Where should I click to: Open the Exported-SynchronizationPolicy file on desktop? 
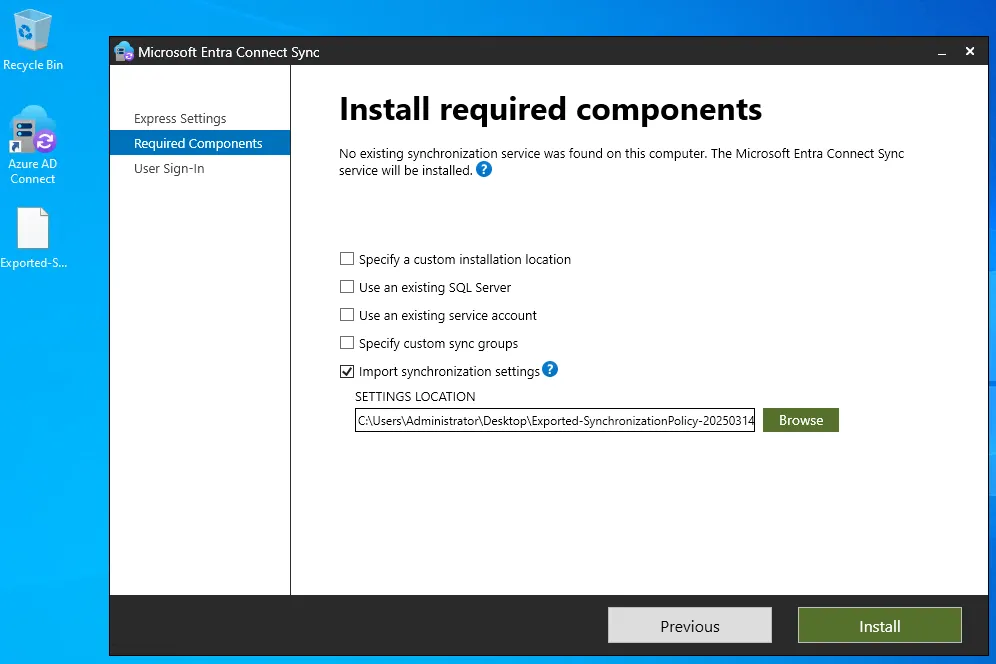point(32,228)
